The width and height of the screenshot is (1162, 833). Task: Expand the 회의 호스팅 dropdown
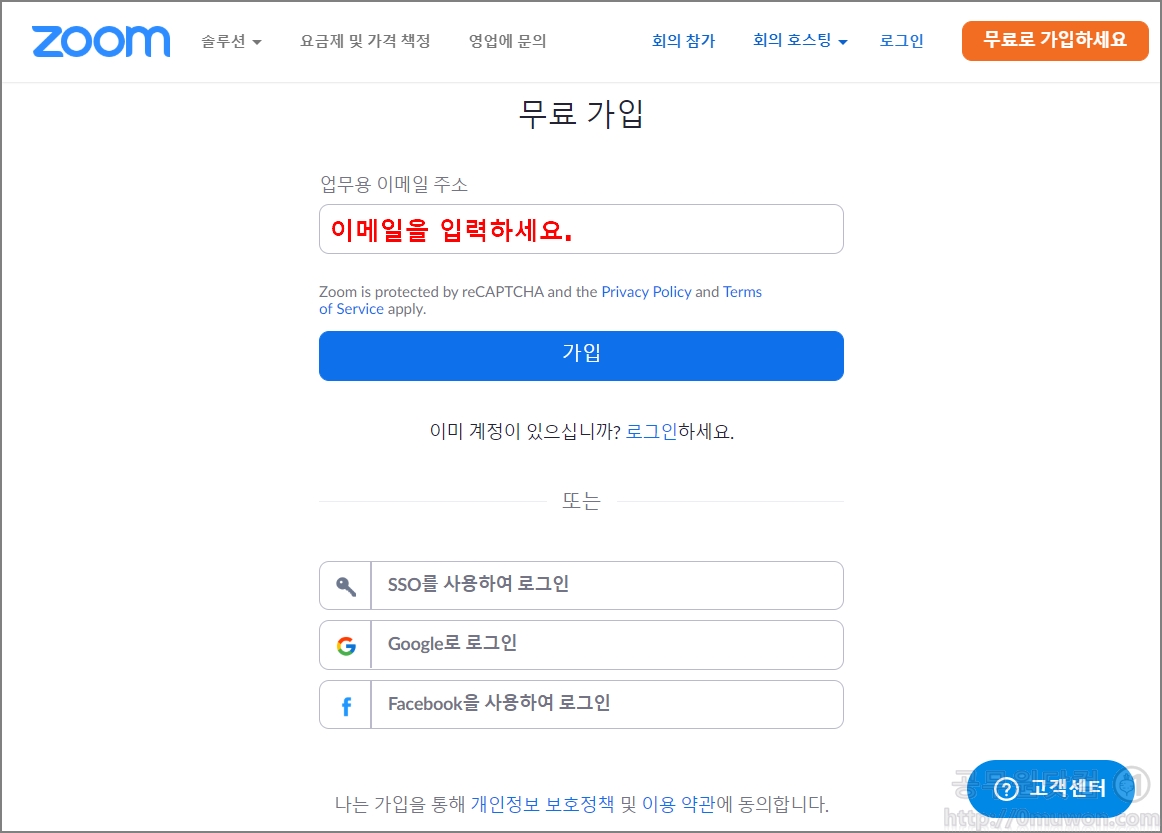[x=800, y=41]
